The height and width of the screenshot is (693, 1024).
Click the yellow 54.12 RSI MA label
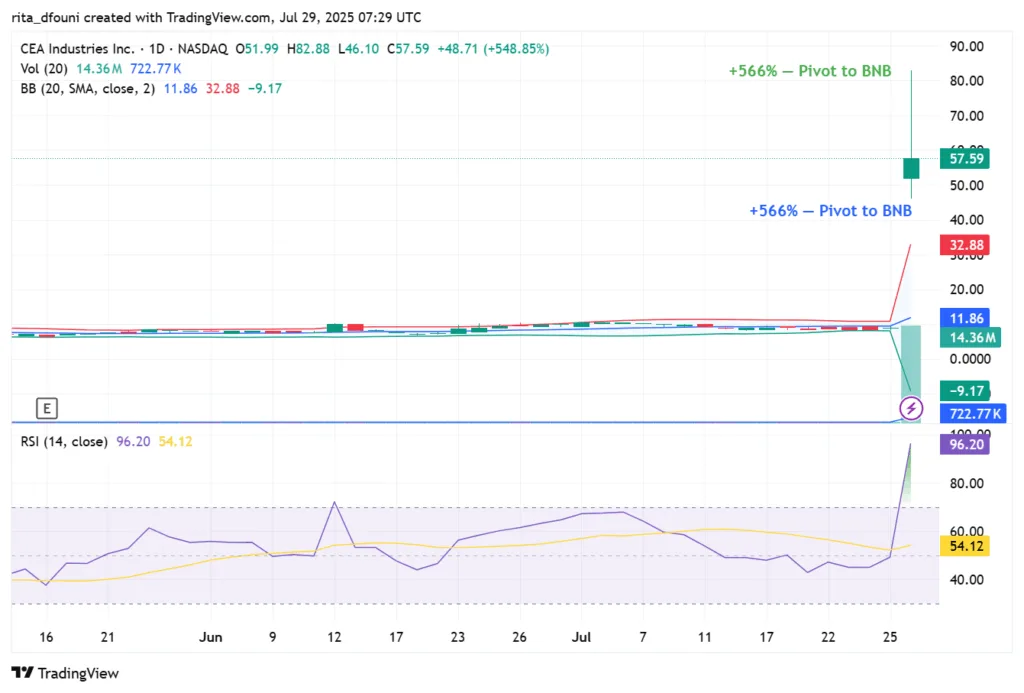965,546
